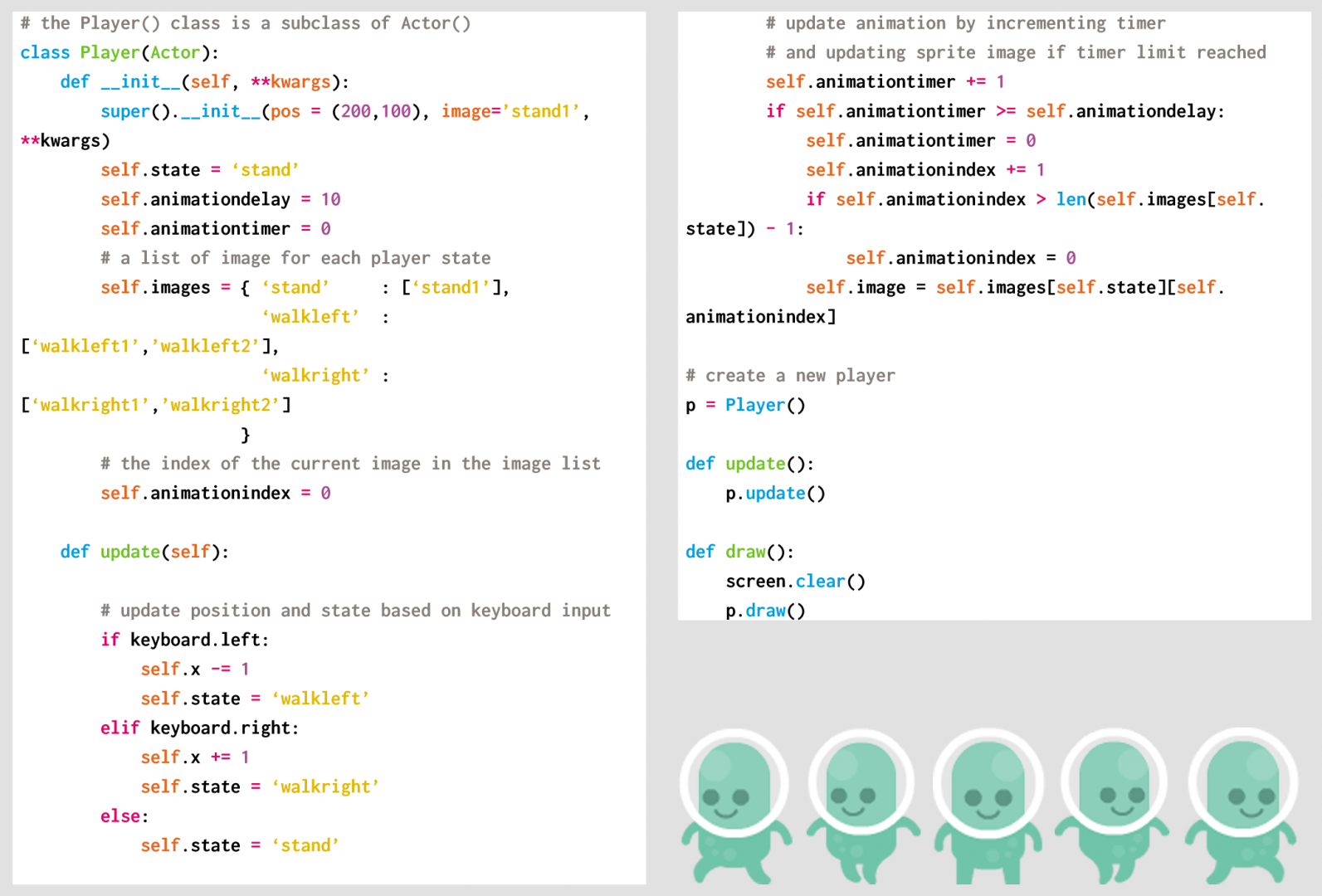
Task: Click the 'def draw():' function definition
Action: (x=739, y=553)
